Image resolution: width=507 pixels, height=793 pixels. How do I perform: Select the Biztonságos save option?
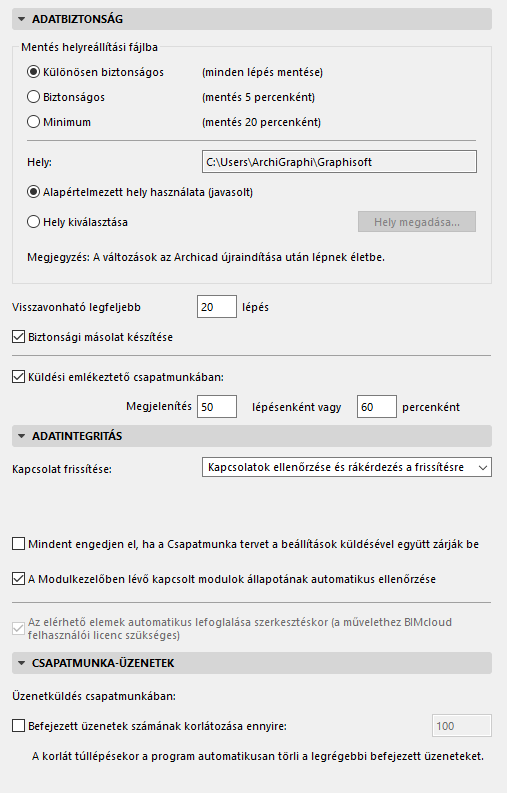[33, 97]
